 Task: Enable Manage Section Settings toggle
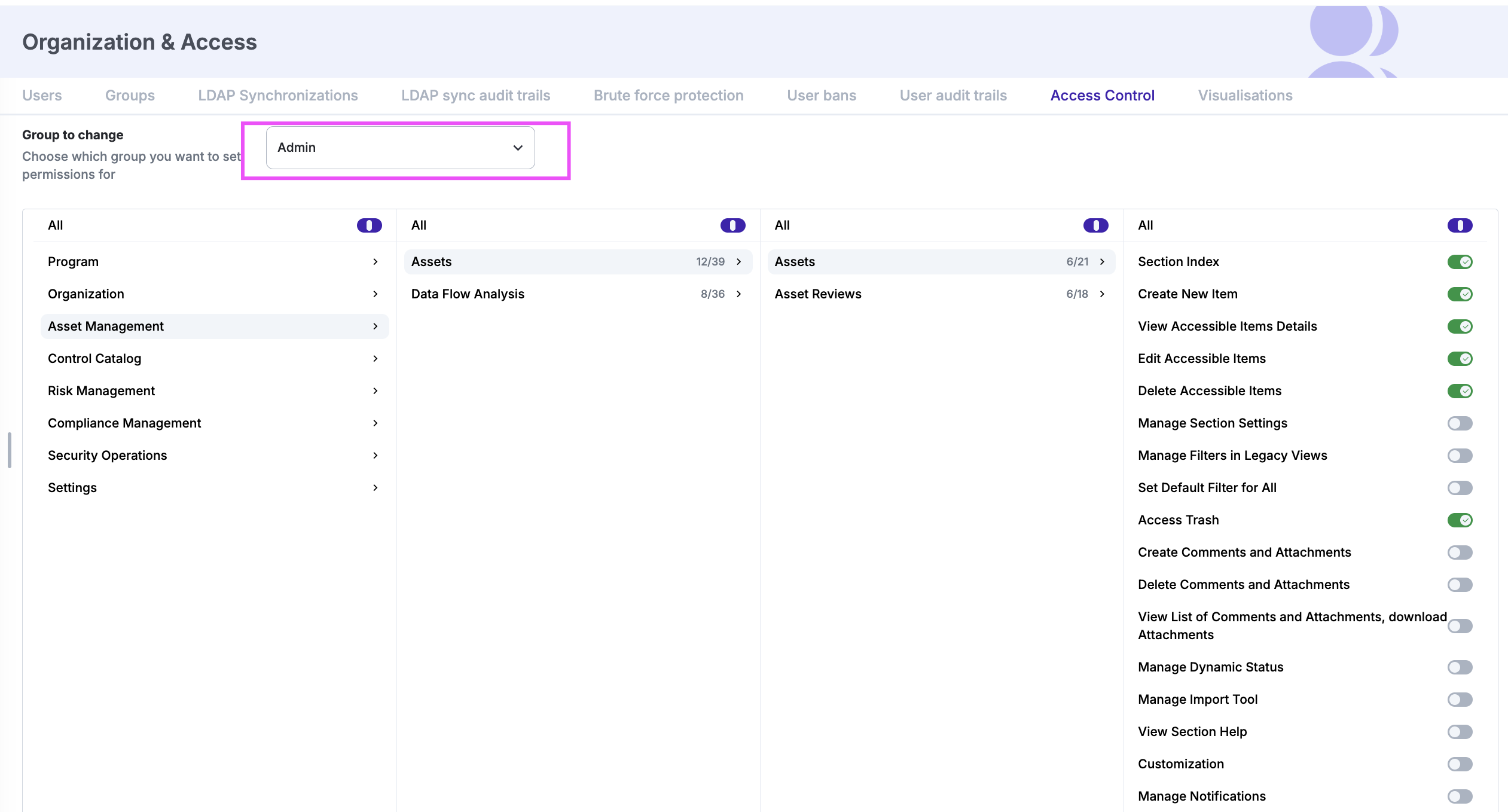pos(1459,423)
